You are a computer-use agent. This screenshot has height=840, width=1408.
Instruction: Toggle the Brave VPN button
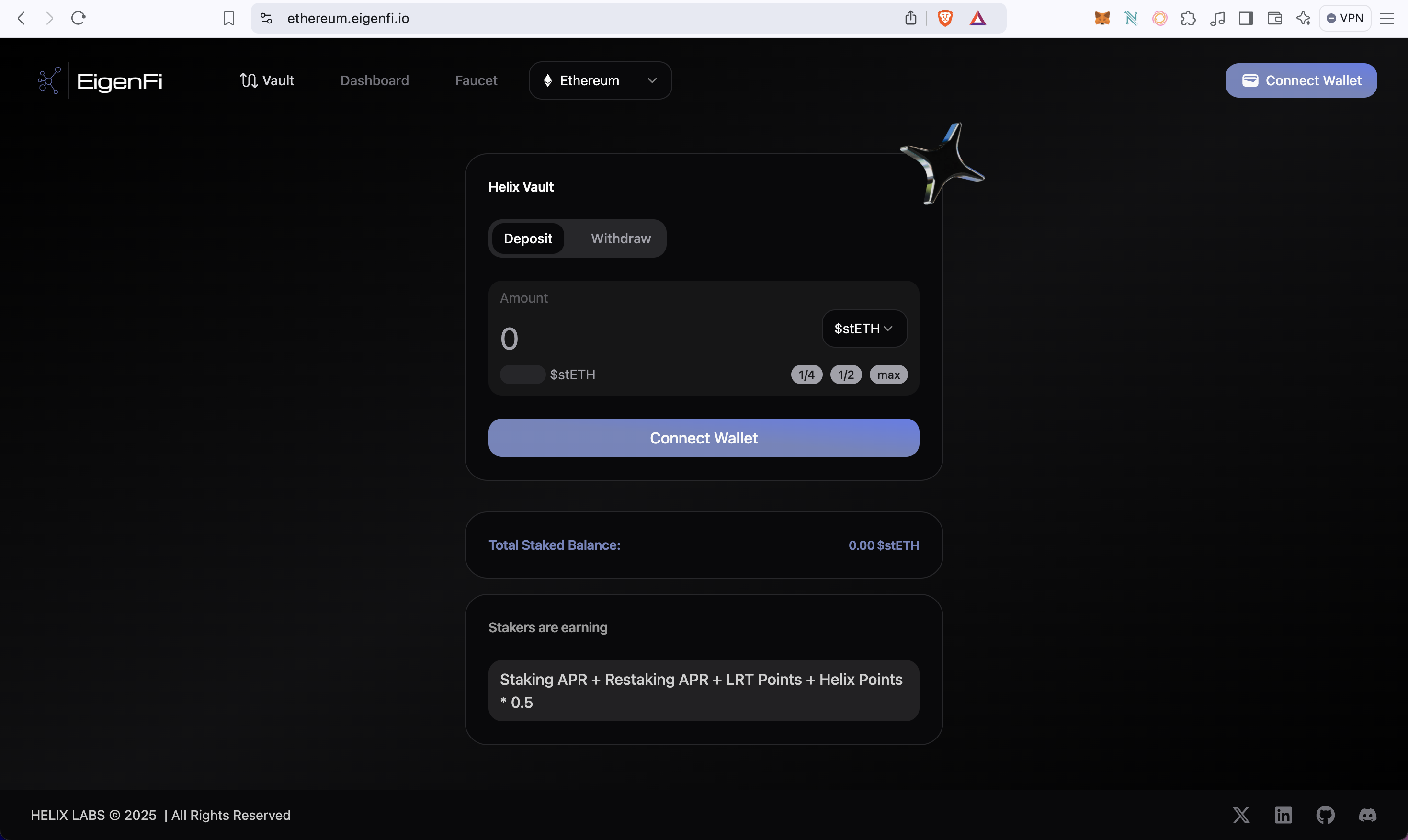(1345, 19)
